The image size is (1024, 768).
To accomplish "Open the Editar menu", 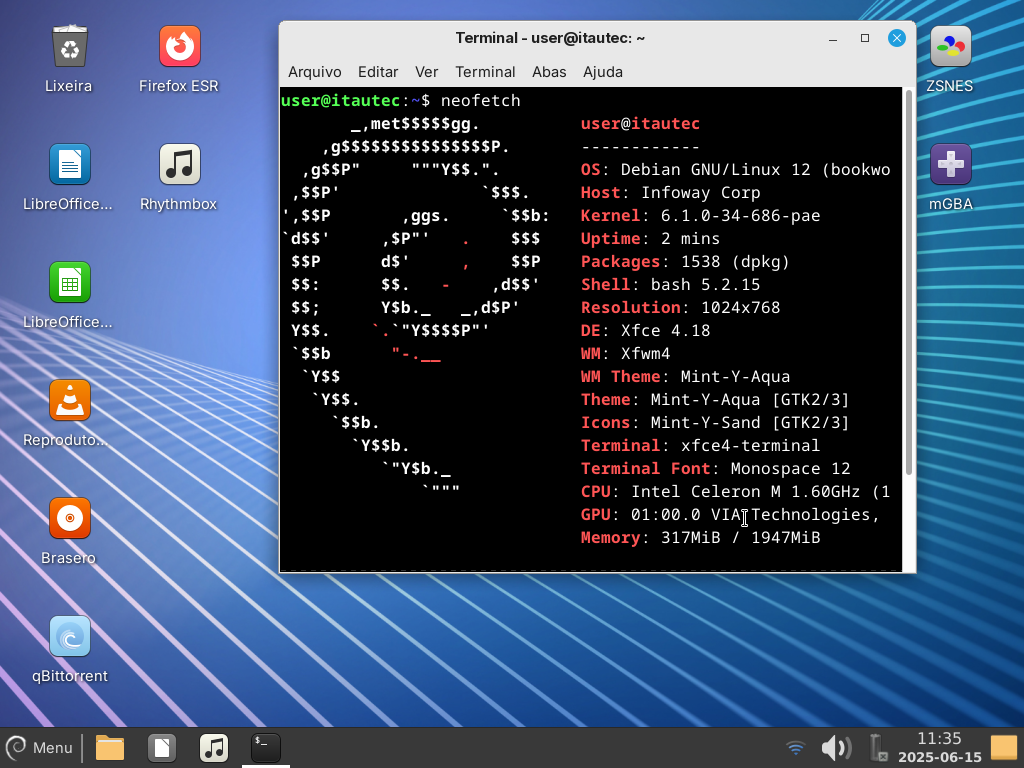I will pos(378,72).
